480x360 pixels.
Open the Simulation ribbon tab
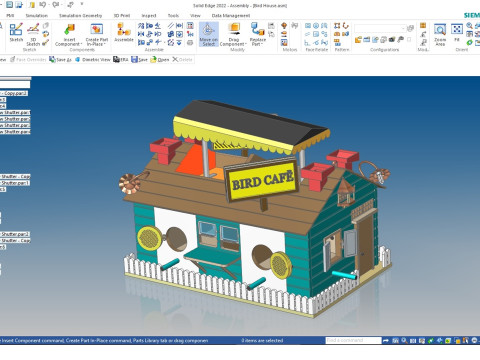click(x=37, y=16)
